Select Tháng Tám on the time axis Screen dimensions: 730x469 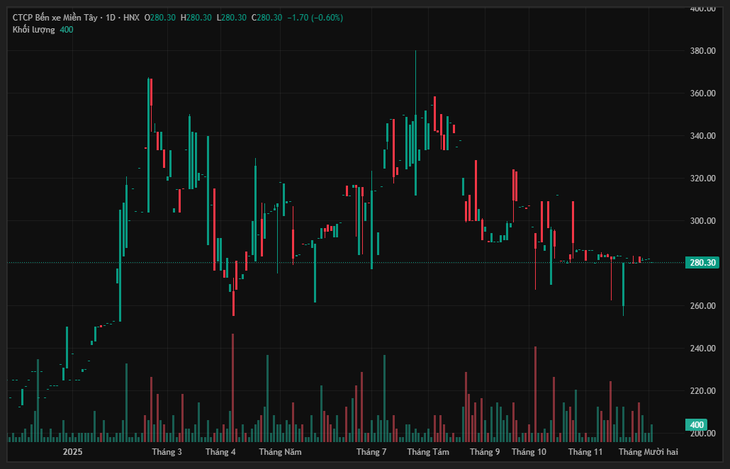[x=428, y=453]
